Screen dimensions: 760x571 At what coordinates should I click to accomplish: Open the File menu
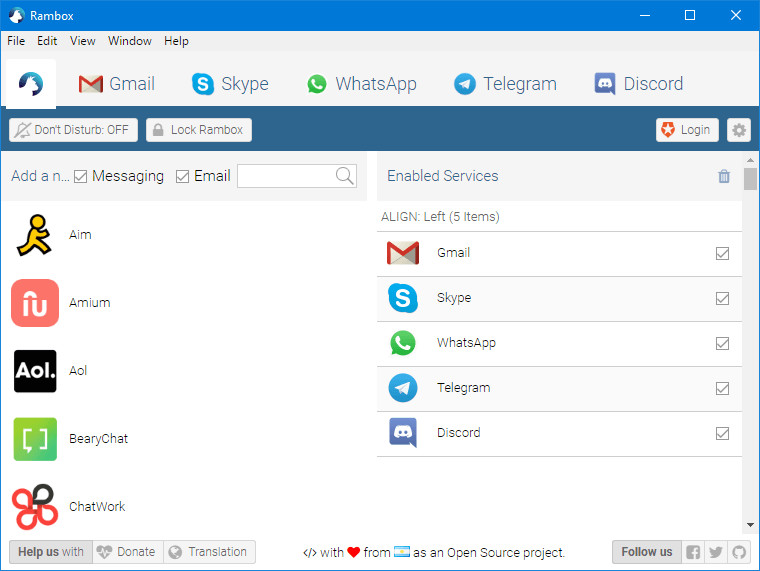[x=16, y=41]
